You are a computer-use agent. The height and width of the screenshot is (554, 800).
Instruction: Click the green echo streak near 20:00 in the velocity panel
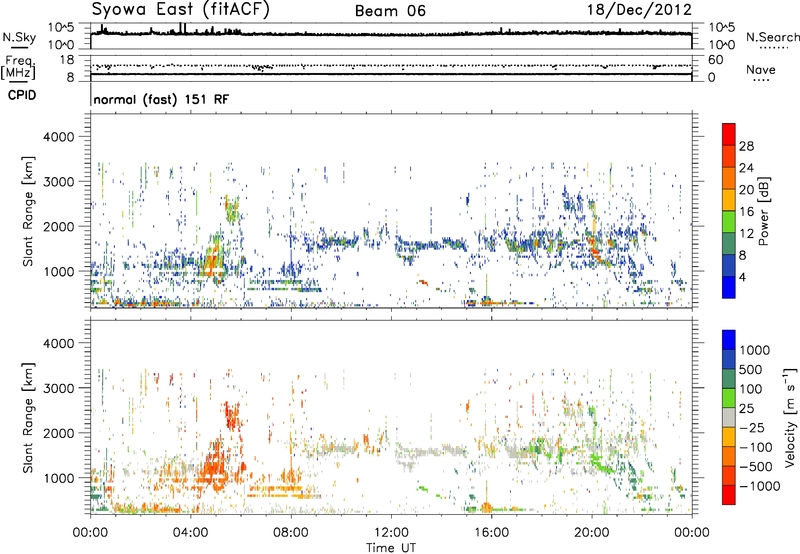point(601,462)
